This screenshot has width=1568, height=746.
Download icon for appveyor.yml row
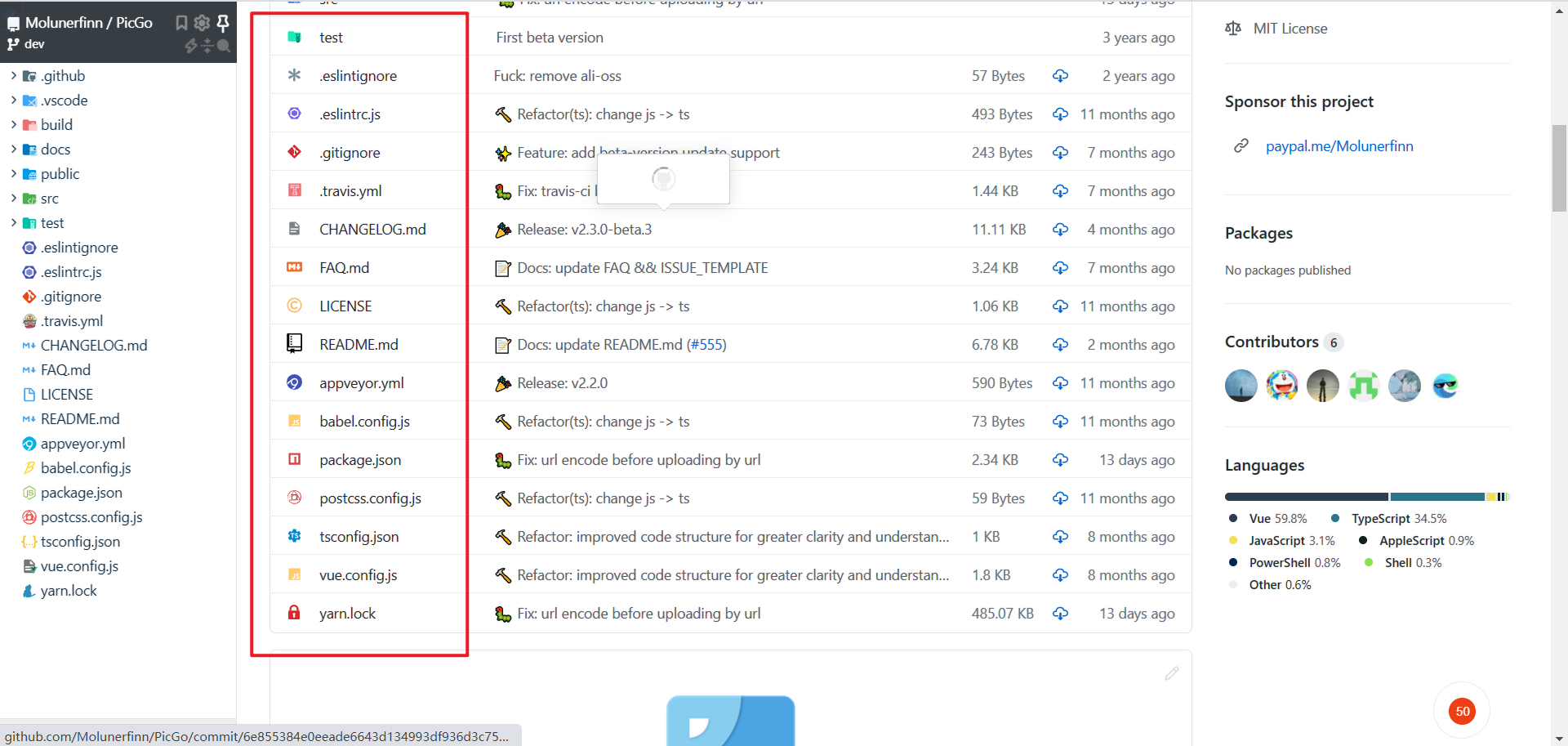click(1060, 383)
